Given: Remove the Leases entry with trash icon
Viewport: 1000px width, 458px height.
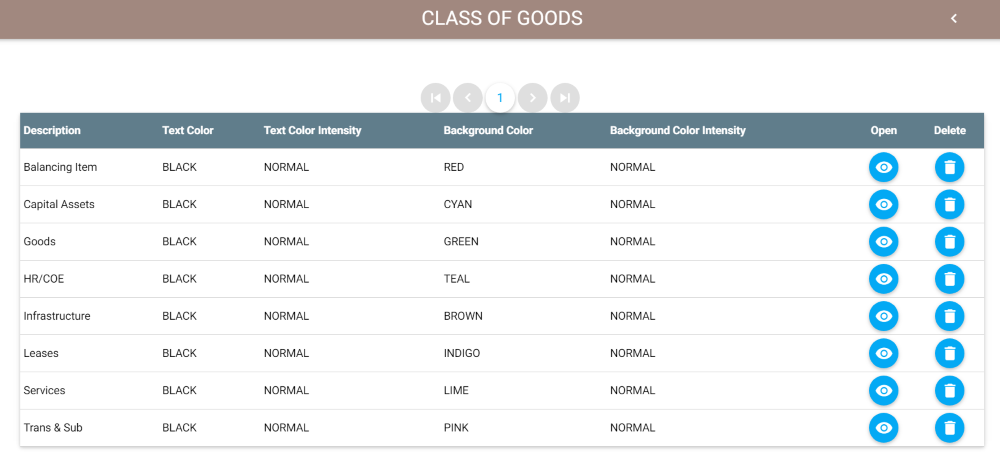Looking at the screenshot, I should point(949,353).
